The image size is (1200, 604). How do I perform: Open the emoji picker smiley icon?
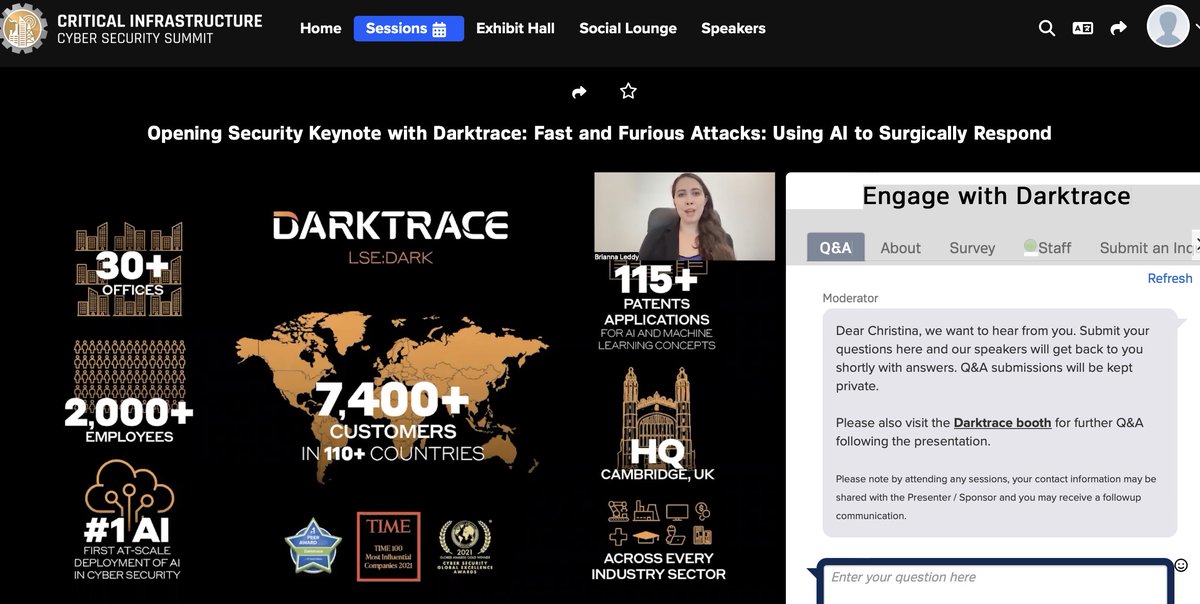tap(1181, 565)
